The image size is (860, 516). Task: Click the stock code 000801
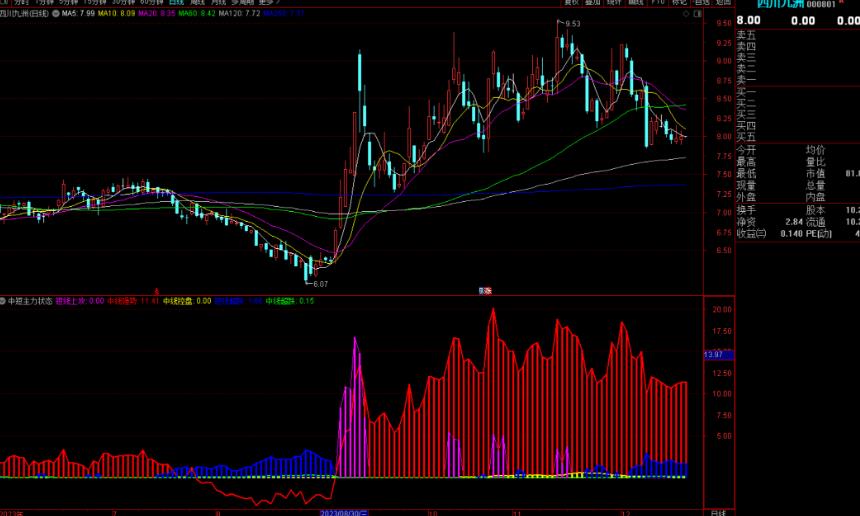pyautogui.click(x=821, y=4)
